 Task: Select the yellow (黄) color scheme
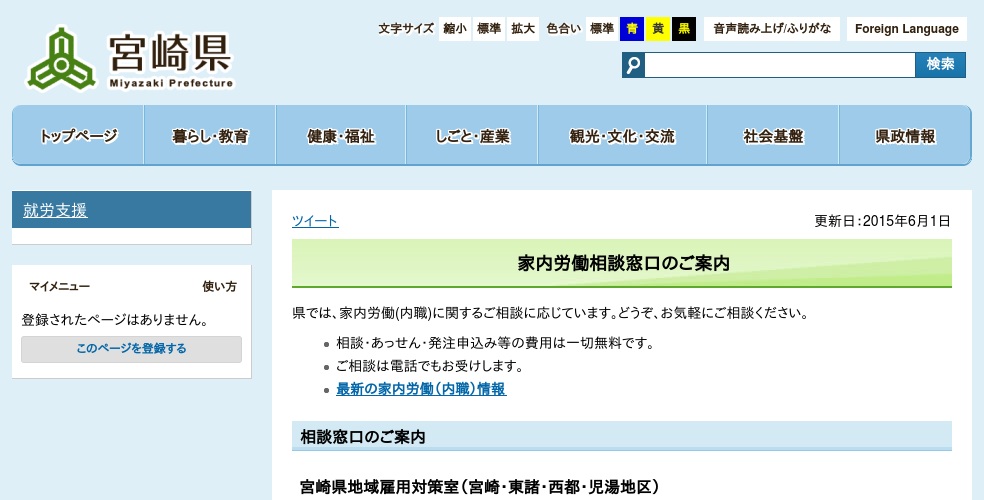[x=658, y=29]
